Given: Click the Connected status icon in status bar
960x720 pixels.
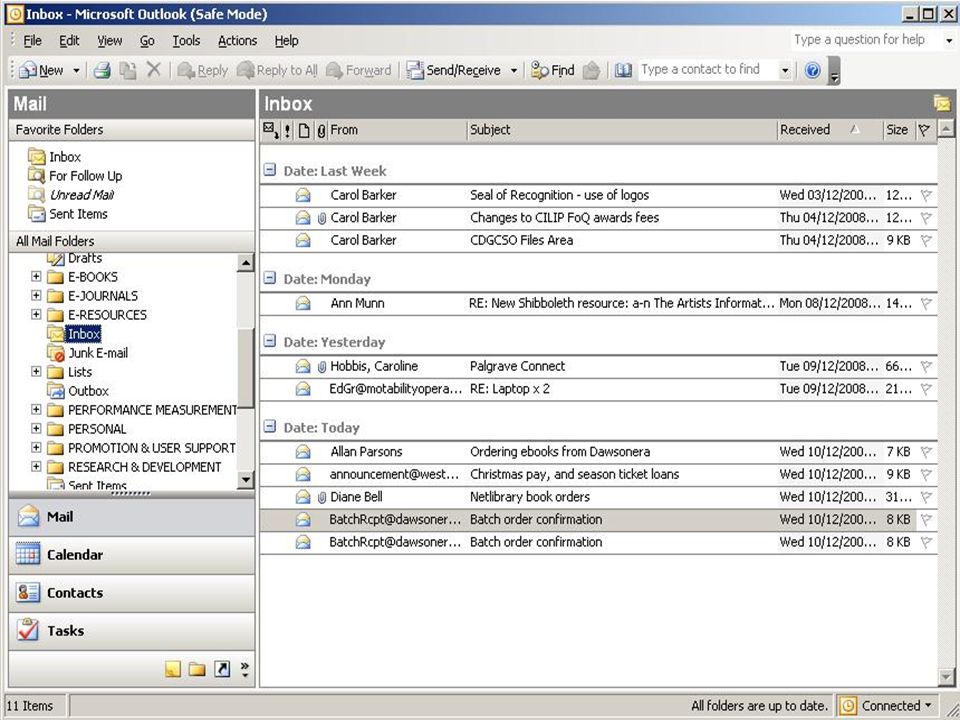Looking at the screenshot, I should 848,706.
